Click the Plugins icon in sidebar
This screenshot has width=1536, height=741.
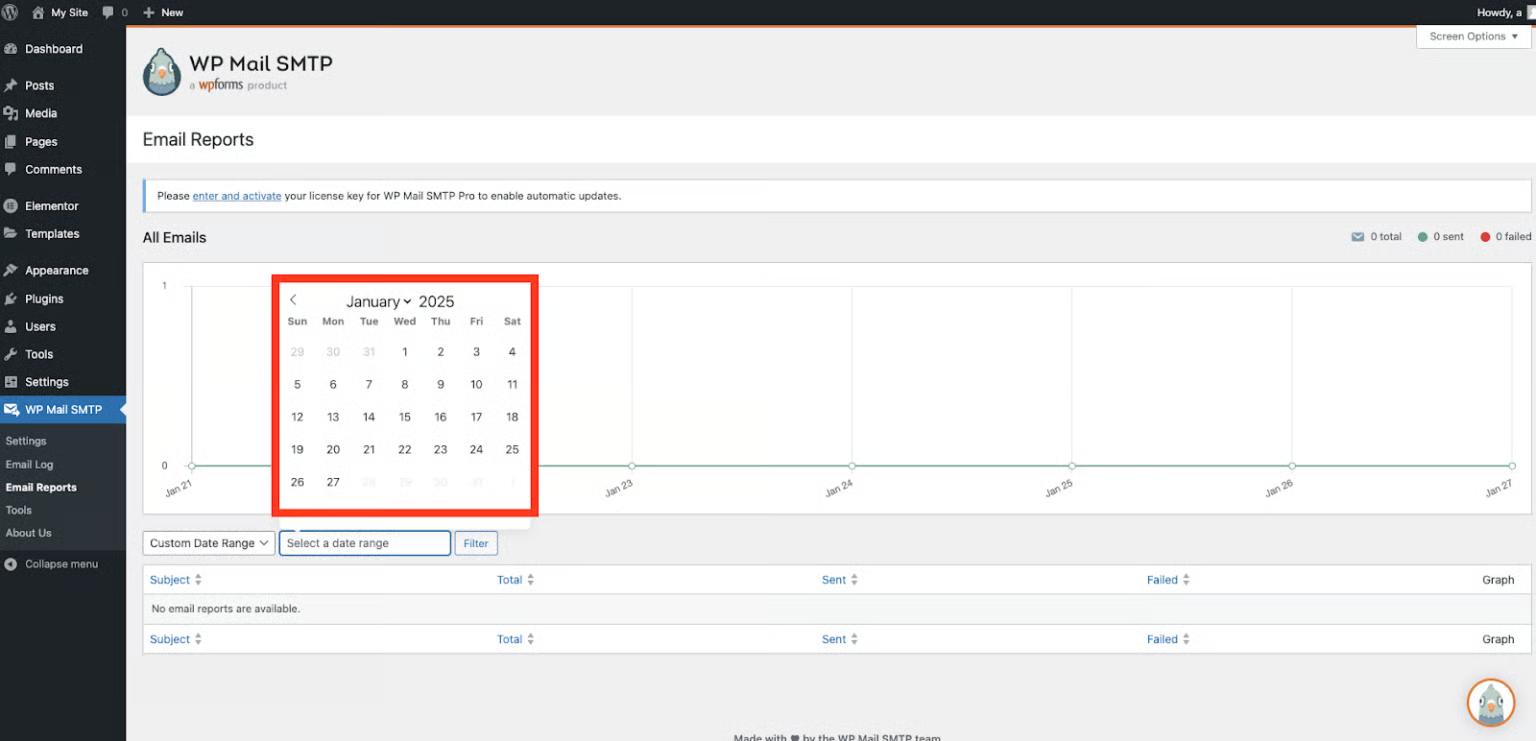pyautogui.click(x=11, y=298)
